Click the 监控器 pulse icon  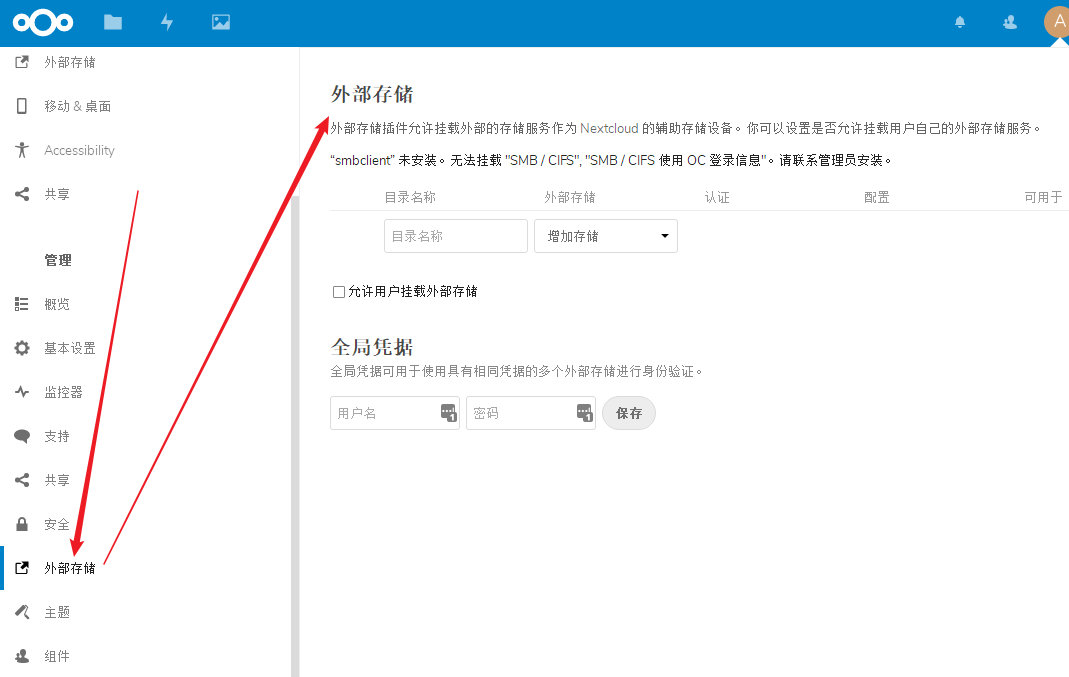[x=22, y=392]
